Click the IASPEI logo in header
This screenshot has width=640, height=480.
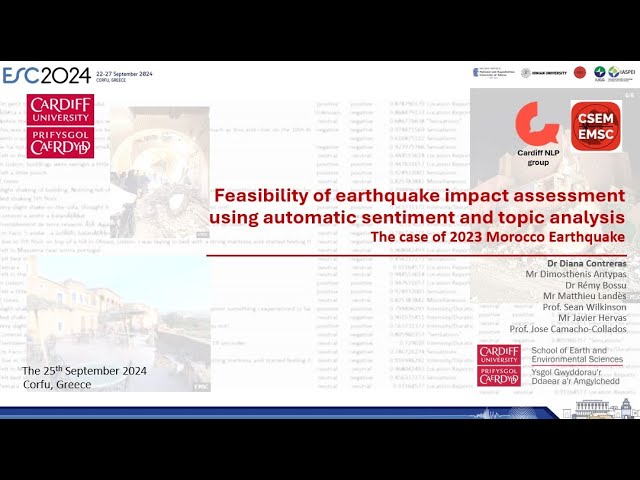tap(621, 73)
